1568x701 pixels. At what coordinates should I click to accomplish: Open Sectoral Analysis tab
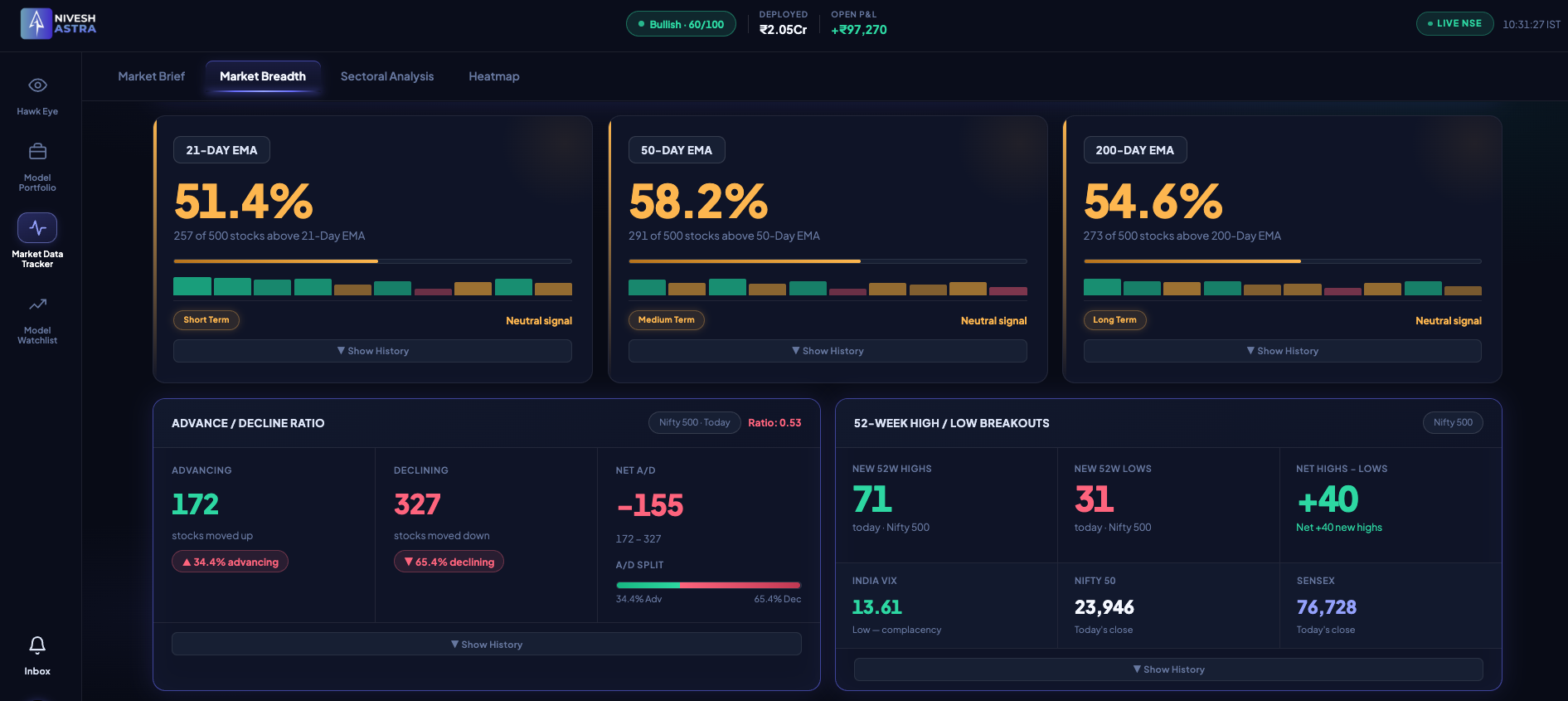[x=387, y=76]
